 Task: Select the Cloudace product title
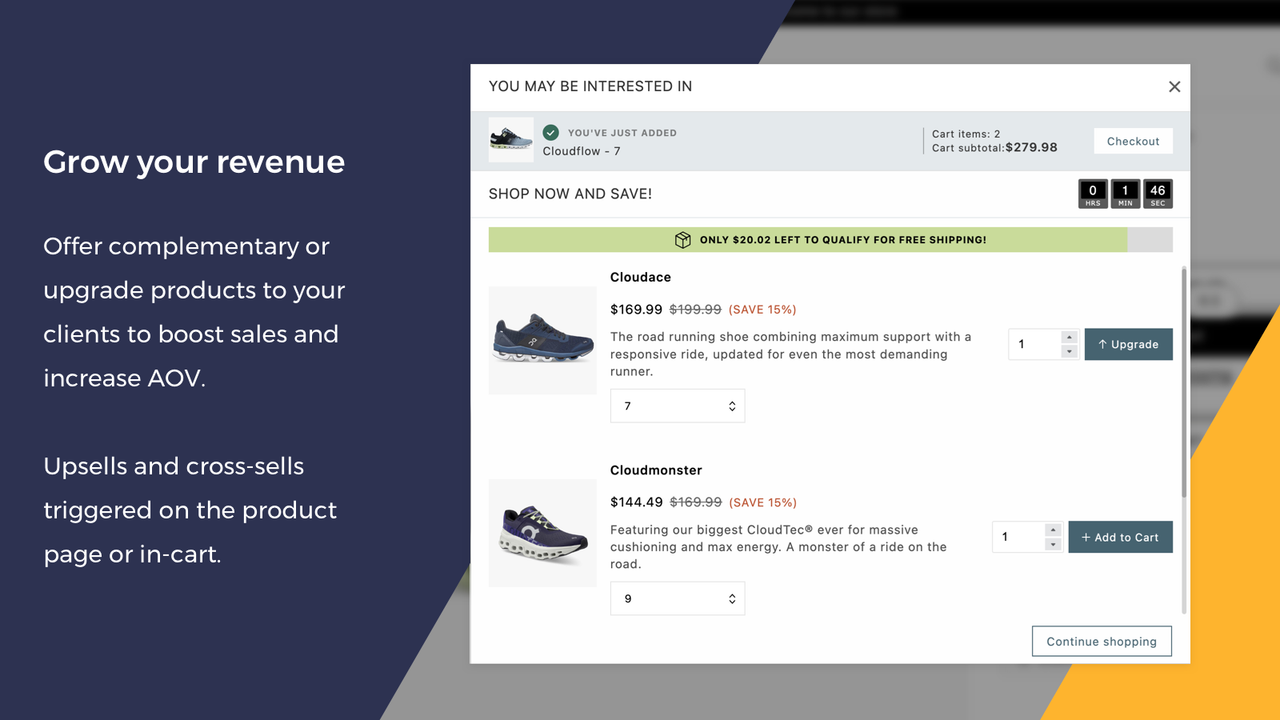tap(640, 276)
